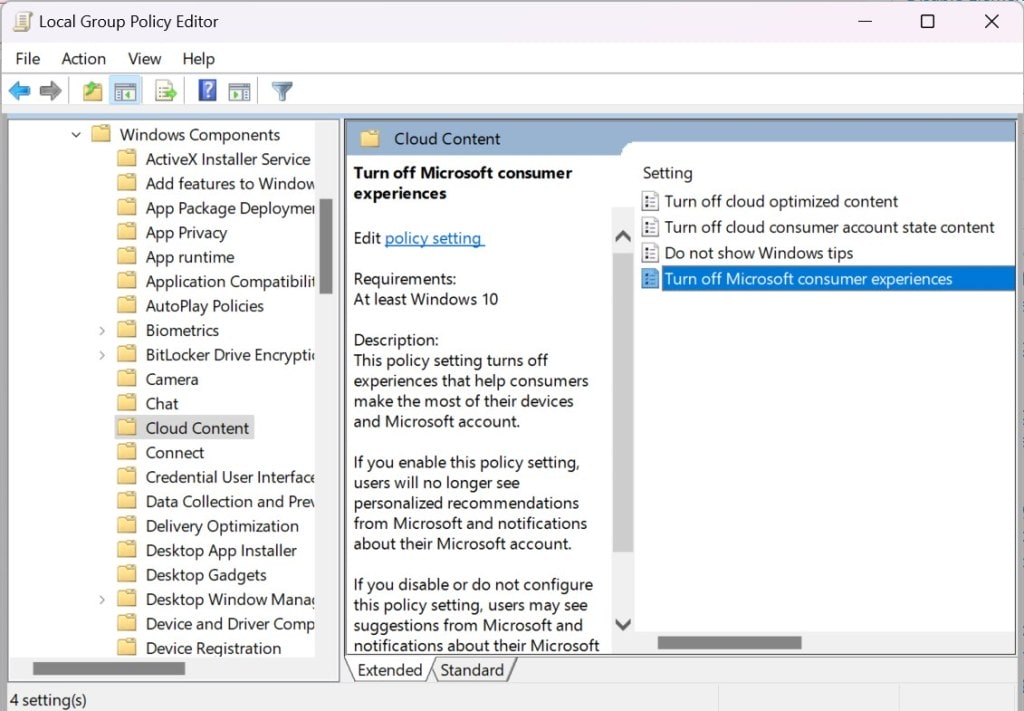Select the Cloud Content folder
This screenshot has width=1024, height=711.
coord(197,427)
